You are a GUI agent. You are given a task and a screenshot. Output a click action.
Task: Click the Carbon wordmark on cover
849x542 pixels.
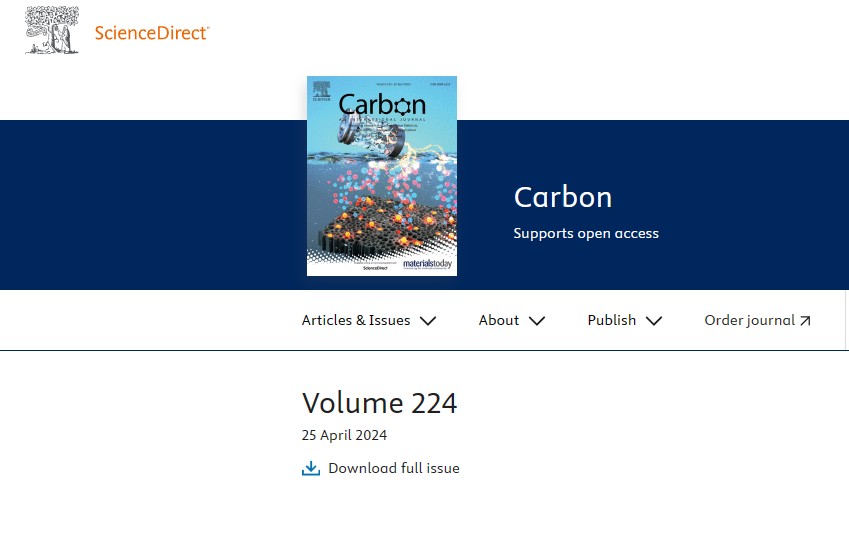pos(382,104)
